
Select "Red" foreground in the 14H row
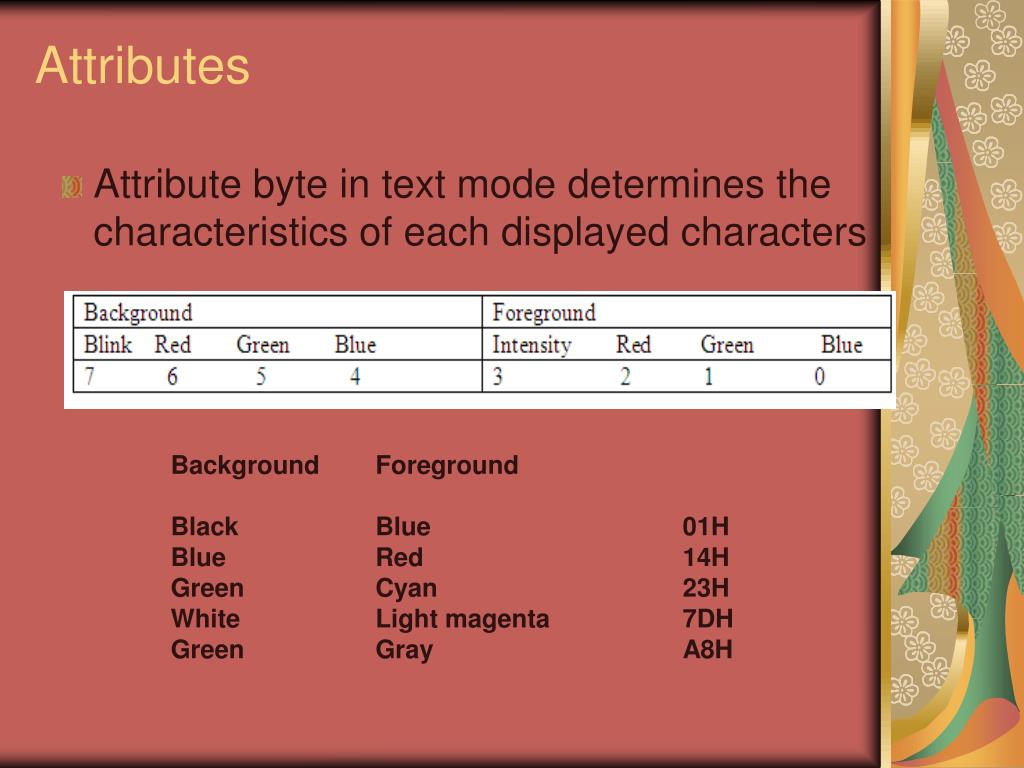click(x=399, y=557)
